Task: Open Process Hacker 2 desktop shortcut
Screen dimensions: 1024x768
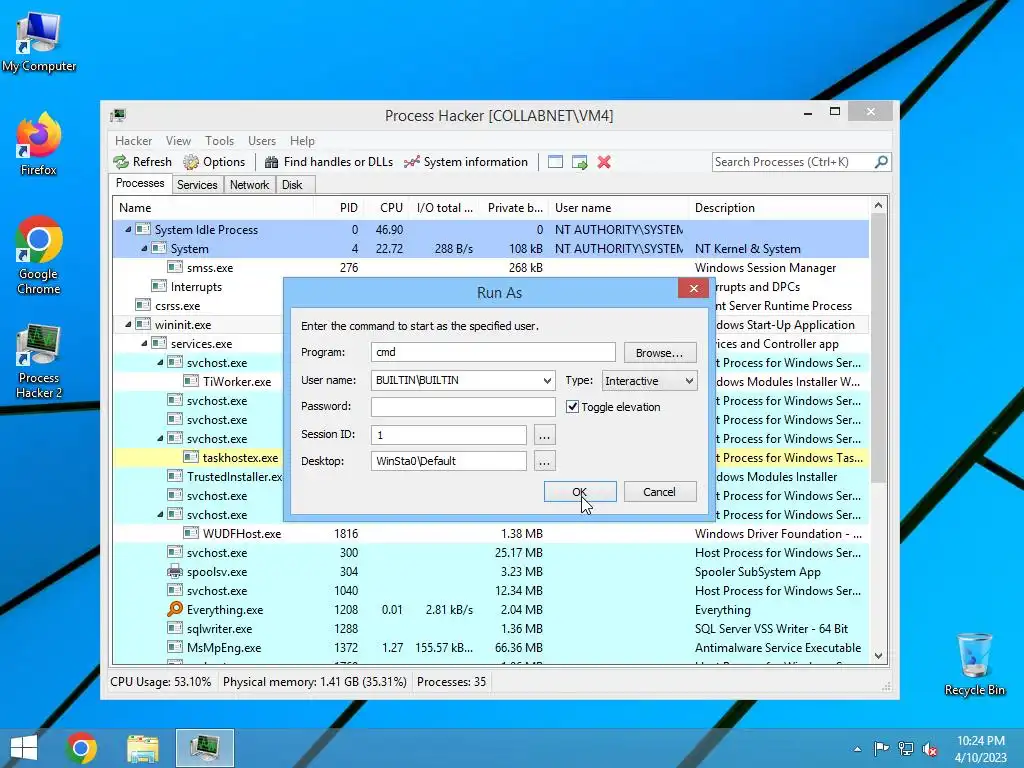Action: (x=39, y=361)
